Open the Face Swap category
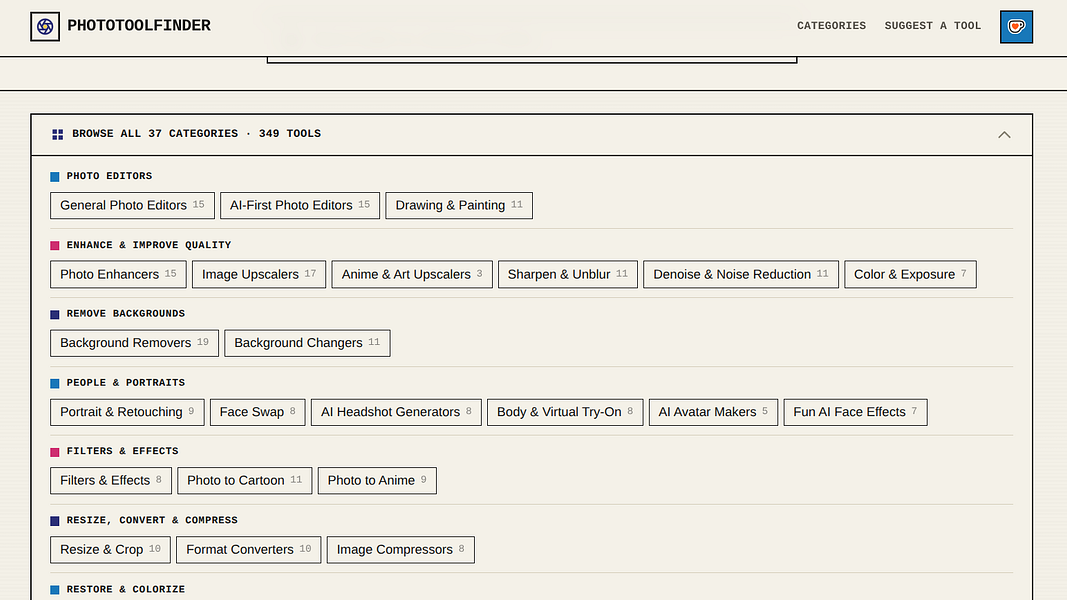This screenshot has width=1067, height=600. 258,412
